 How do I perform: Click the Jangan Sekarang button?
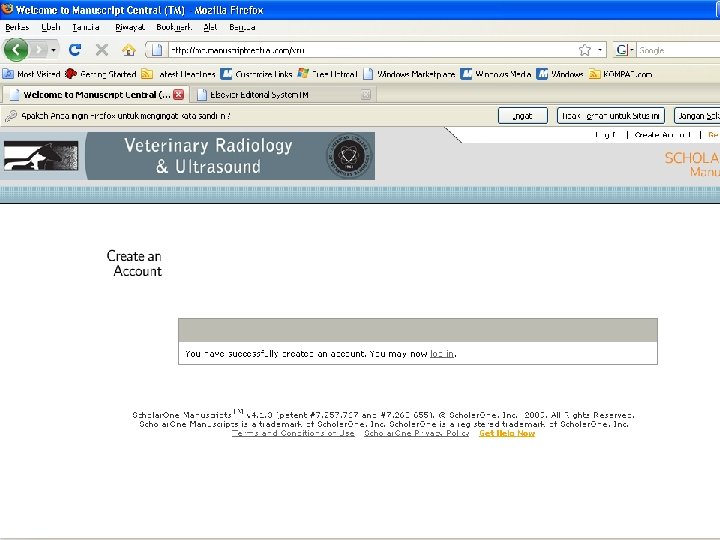pyautogui.click(x=697, y=116)
